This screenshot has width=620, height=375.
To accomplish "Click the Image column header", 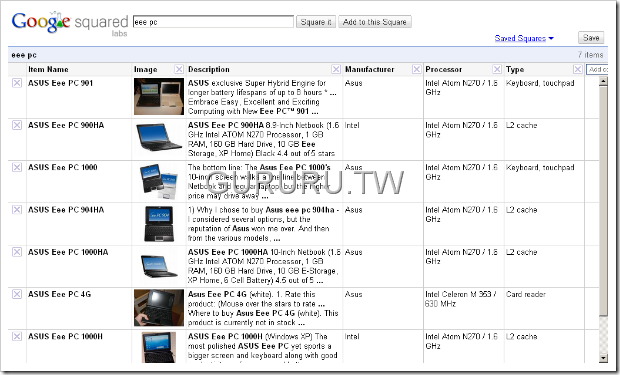I will 146,69.
